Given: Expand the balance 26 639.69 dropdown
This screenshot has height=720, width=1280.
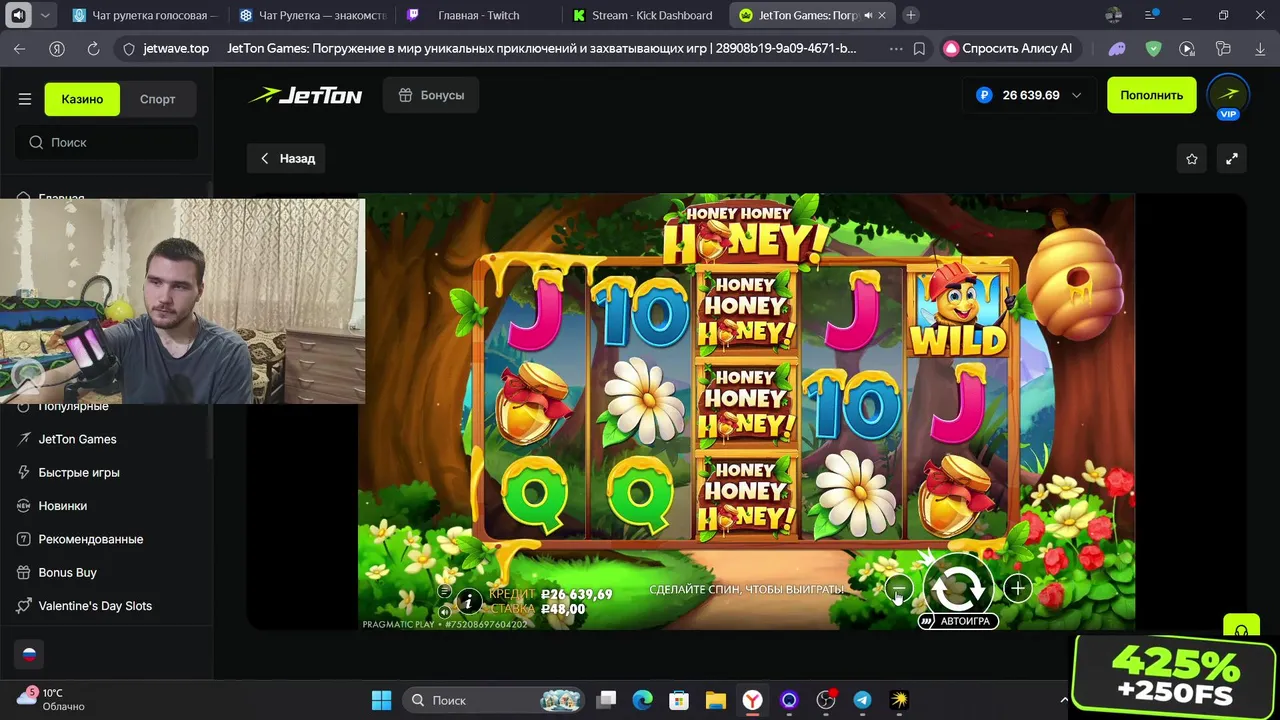Looking at the screenshot, I should tap(1076, 95).
